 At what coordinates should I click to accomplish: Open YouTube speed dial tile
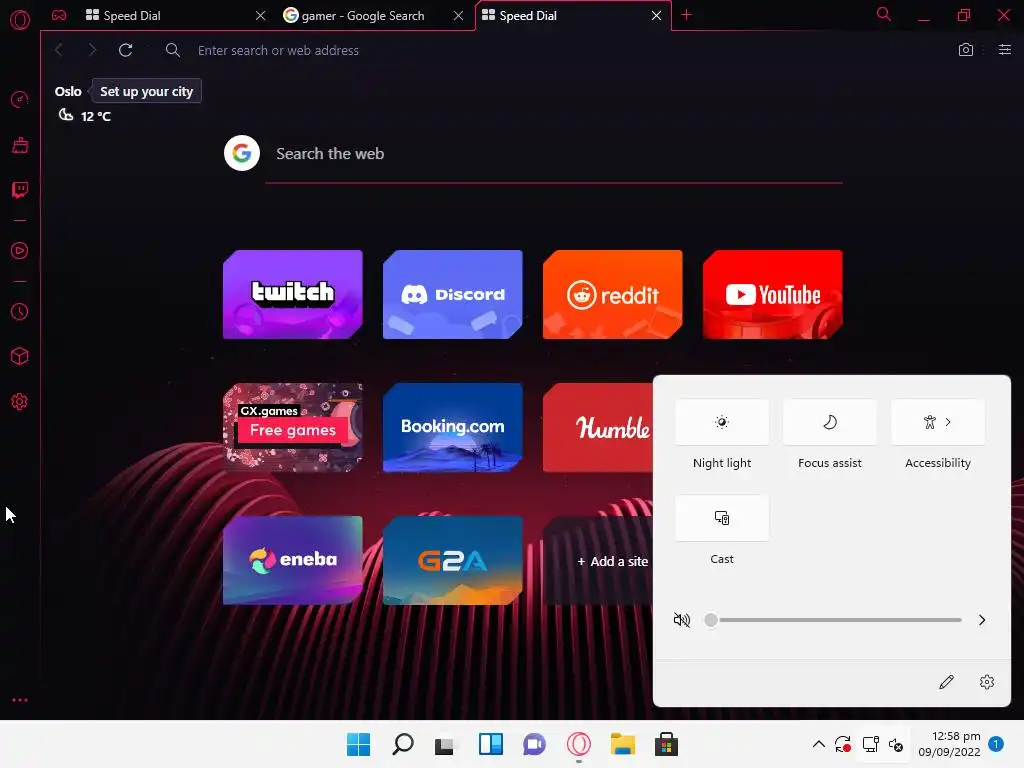(773, 295)
